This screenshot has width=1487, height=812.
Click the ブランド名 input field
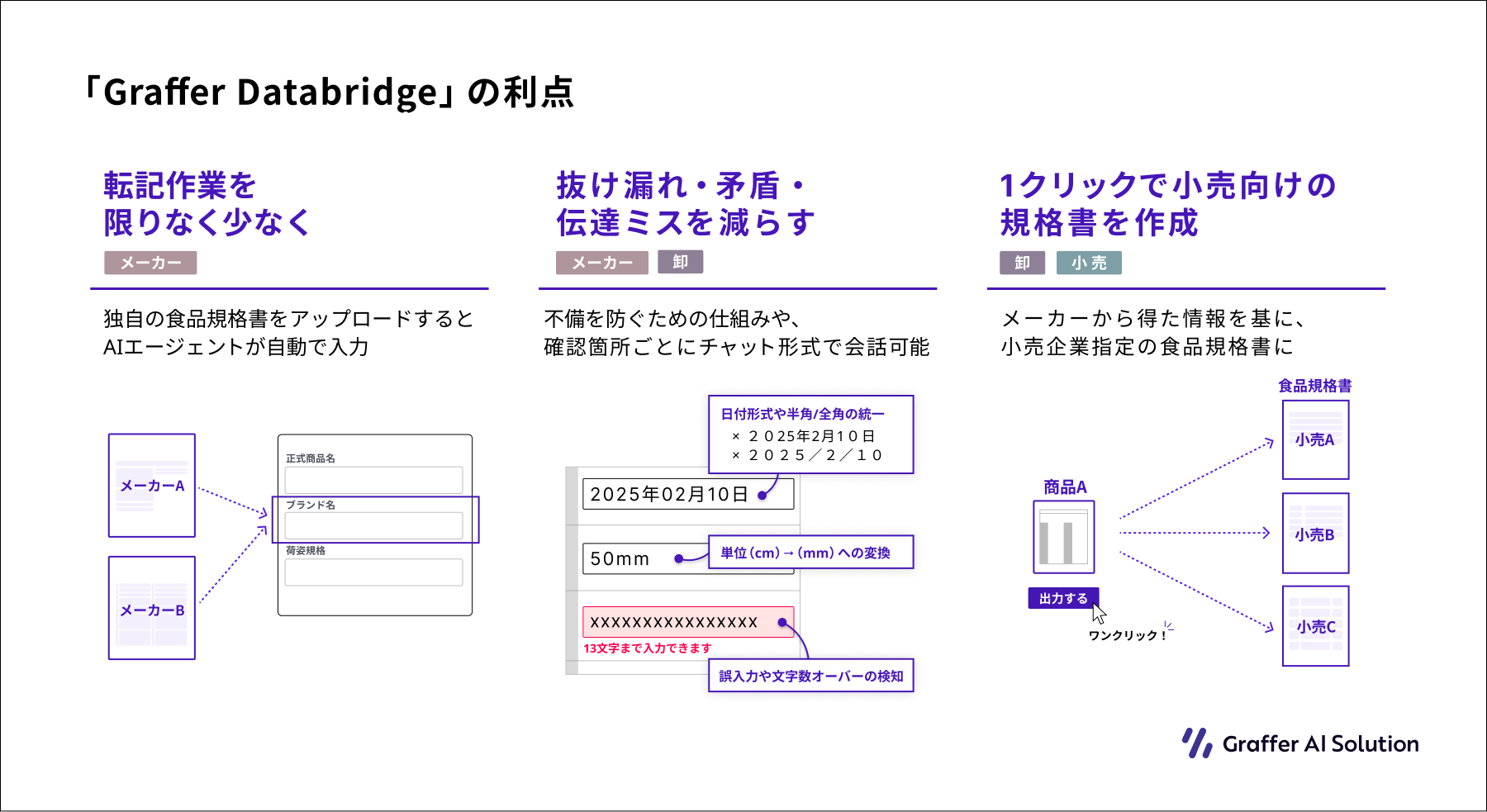pyautogui.click(x=373, y=525)
